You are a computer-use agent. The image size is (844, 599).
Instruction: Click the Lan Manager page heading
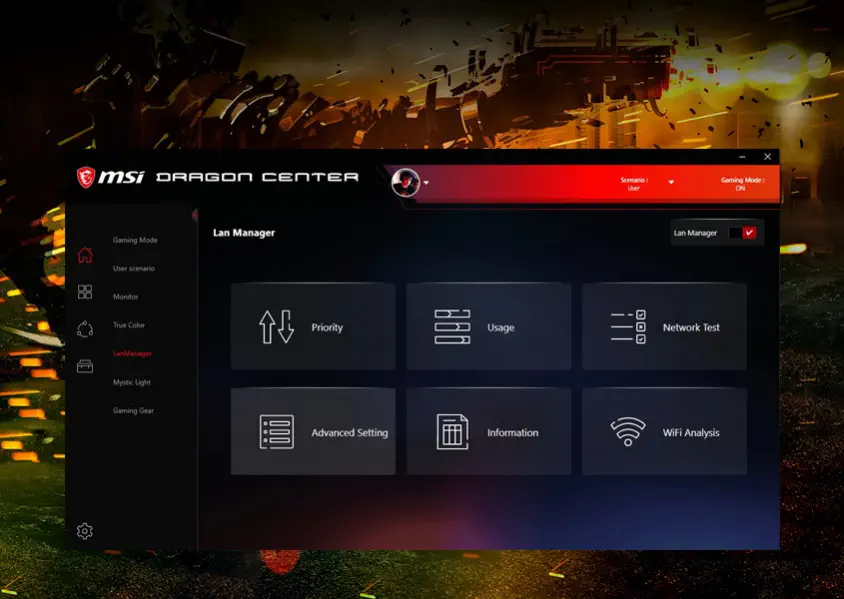(x=244, y=232)
